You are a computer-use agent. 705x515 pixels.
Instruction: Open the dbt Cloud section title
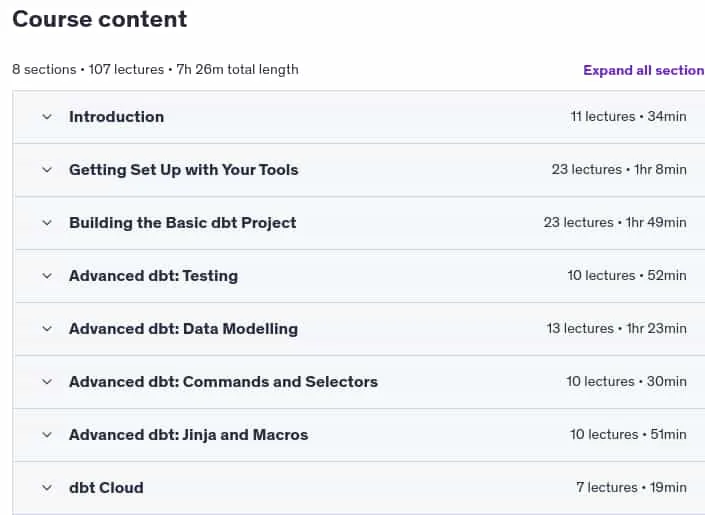click(x=106, y=488)
